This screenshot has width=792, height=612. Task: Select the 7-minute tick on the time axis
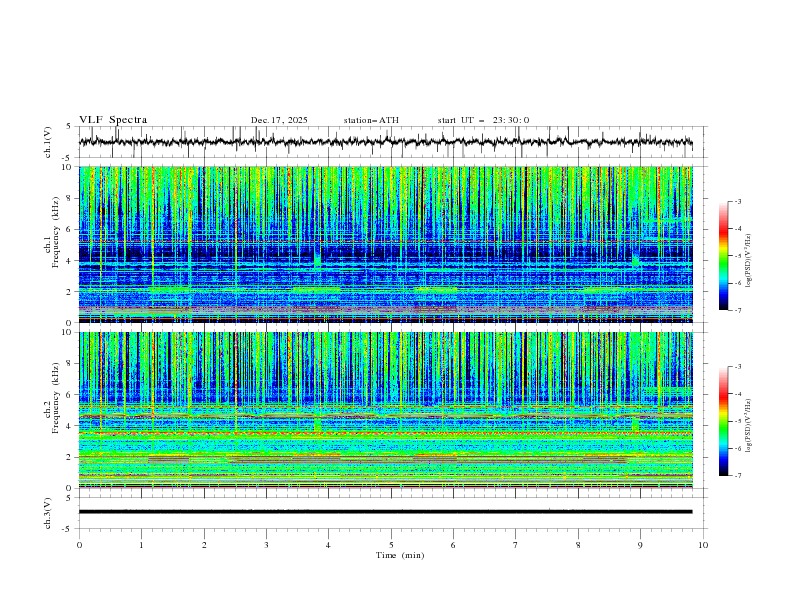pos(516,544)
